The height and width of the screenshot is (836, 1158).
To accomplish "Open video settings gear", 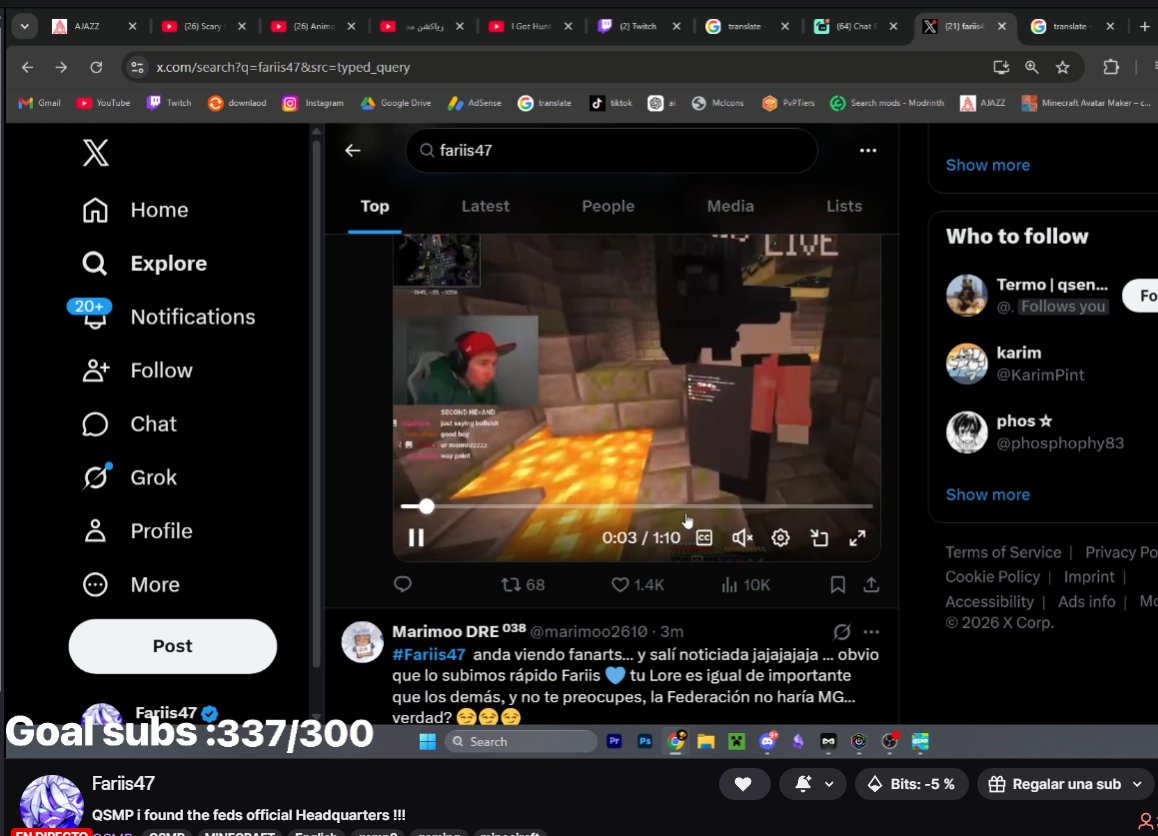I will (x=781, y=538).
